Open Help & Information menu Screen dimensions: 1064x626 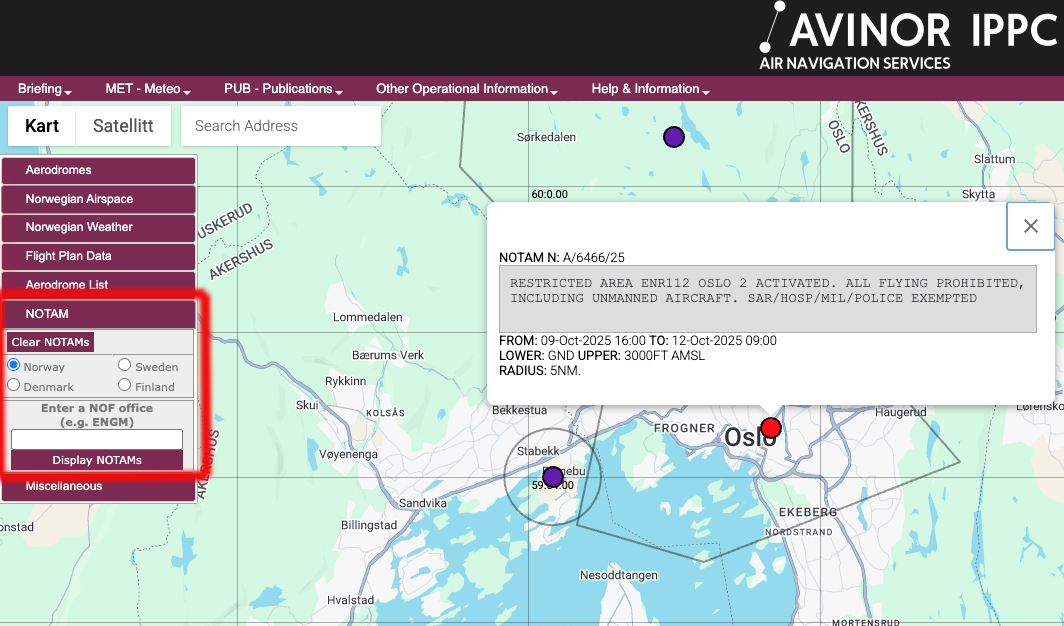tap(650, 89)
